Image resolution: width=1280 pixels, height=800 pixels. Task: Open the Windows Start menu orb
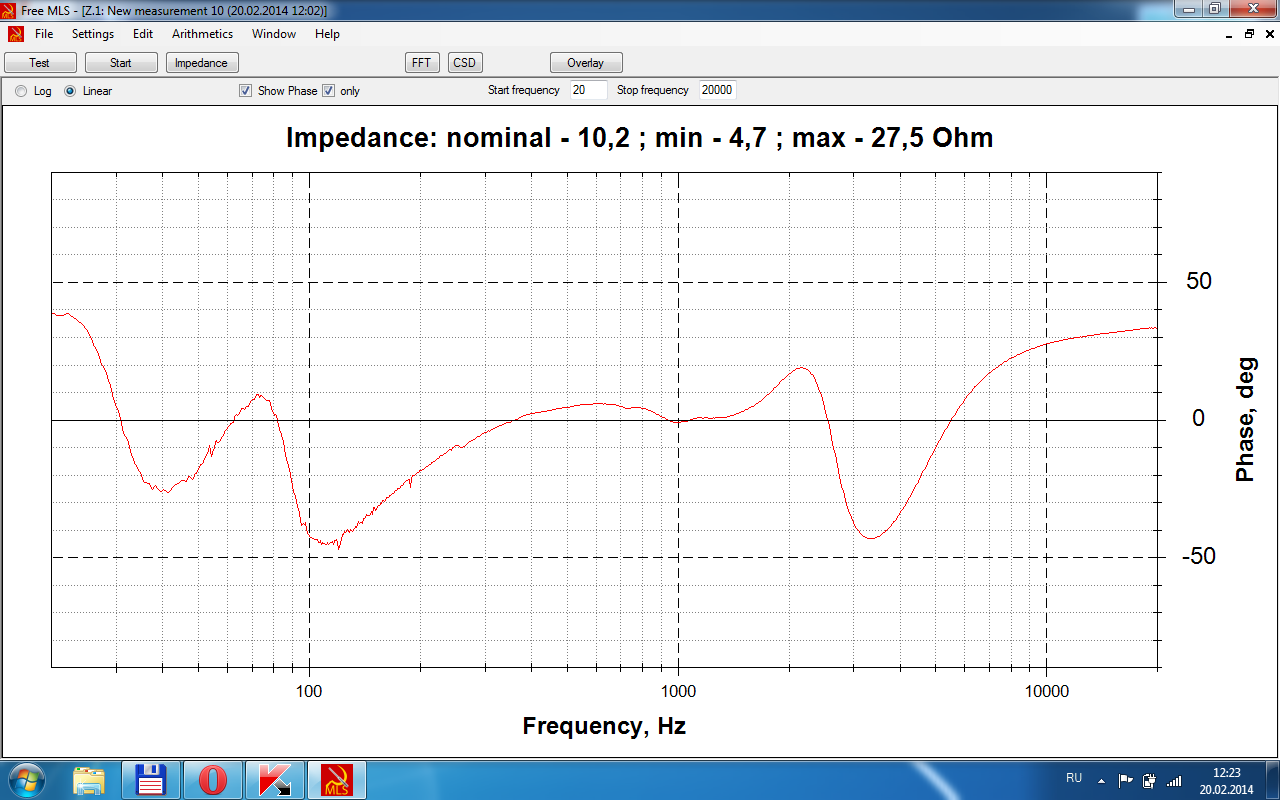coord(25,780)
